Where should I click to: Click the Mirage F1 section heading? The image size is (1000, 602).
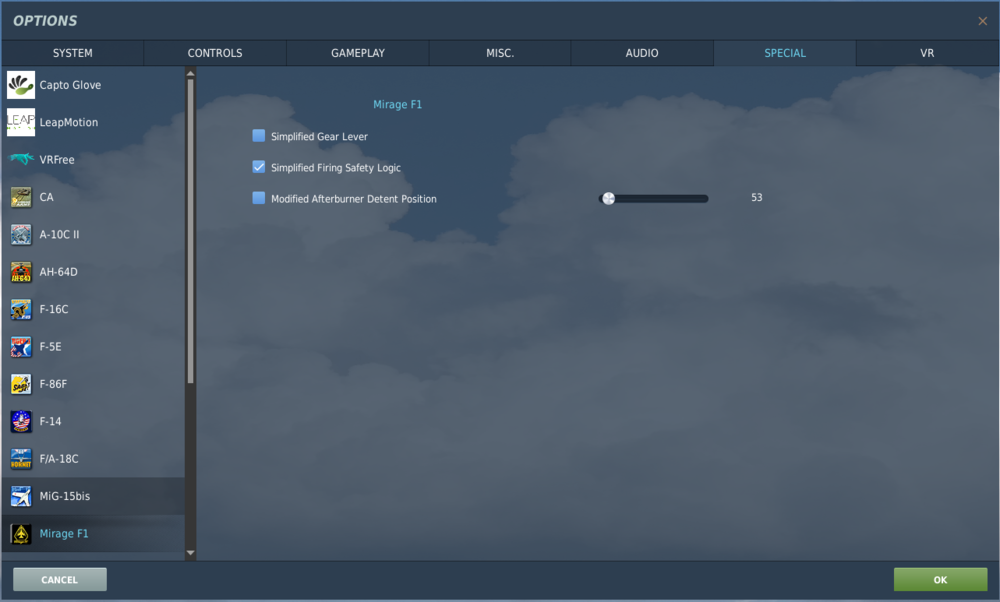pos(397,104)
